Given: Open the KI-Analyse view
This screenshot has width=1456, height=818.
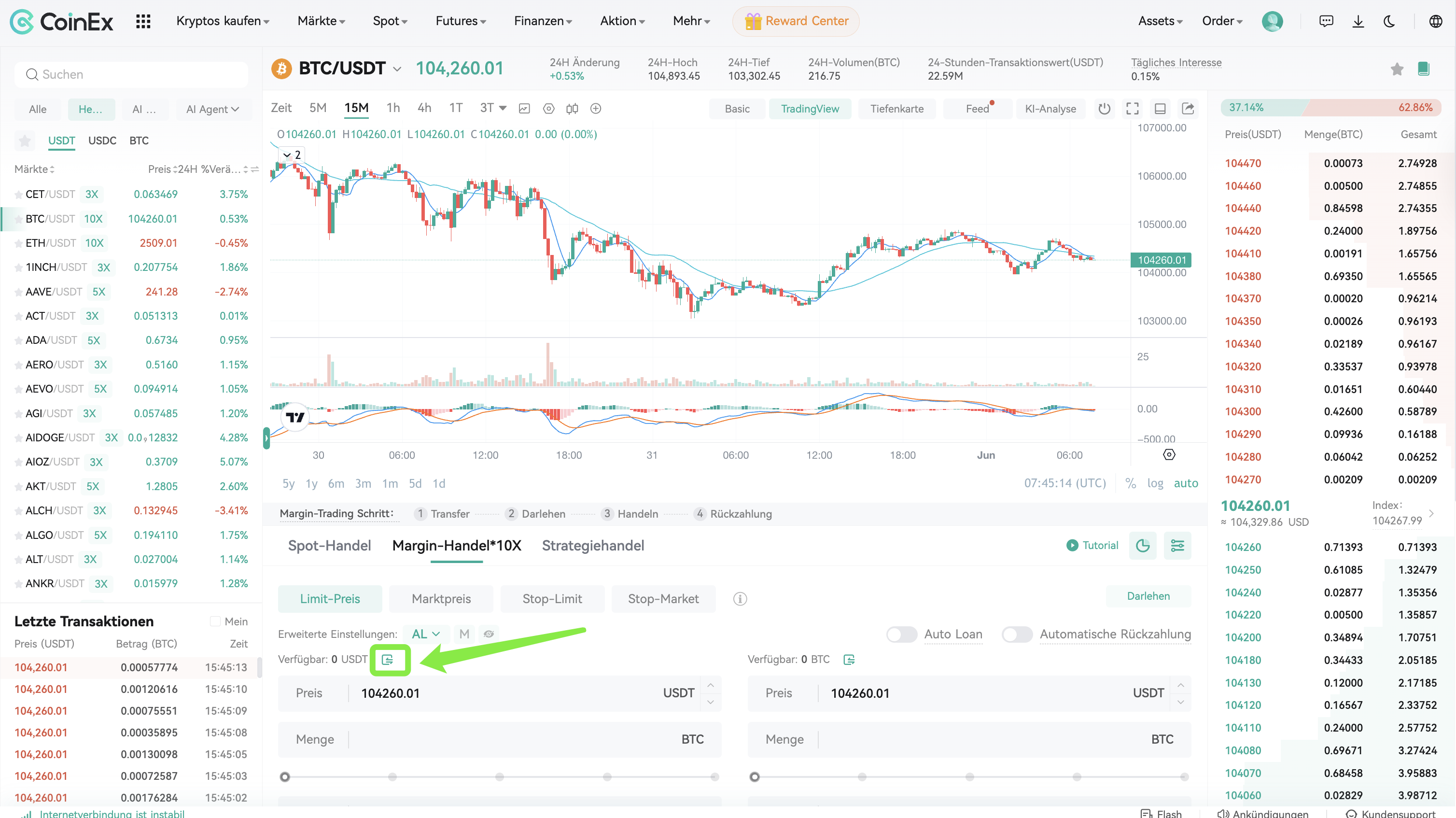Looking at the screenshot, I should 1050,109.
